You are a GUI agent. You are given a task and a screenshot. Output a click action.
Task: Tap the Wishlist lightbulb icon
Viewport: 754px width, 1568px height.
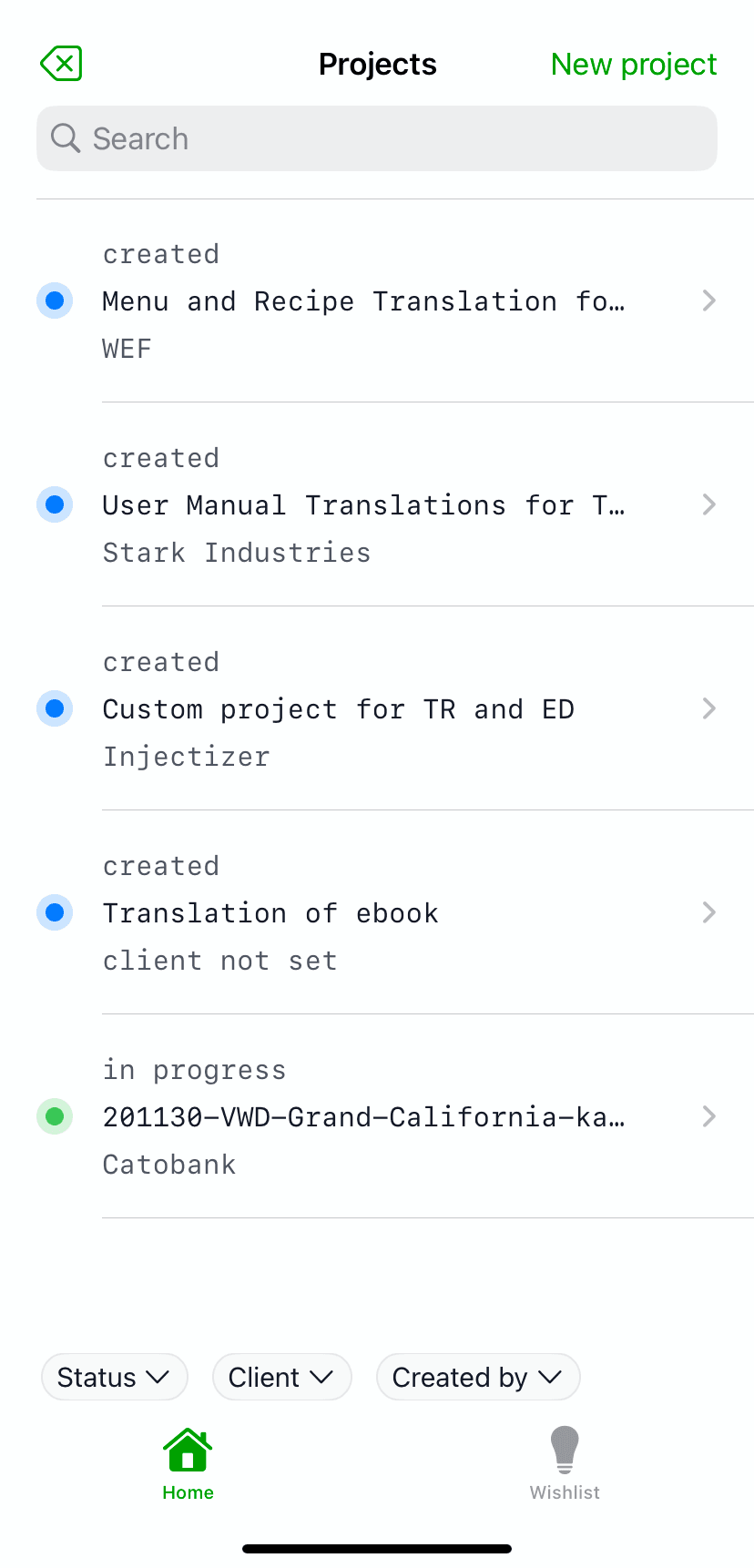coord(565,1450)
